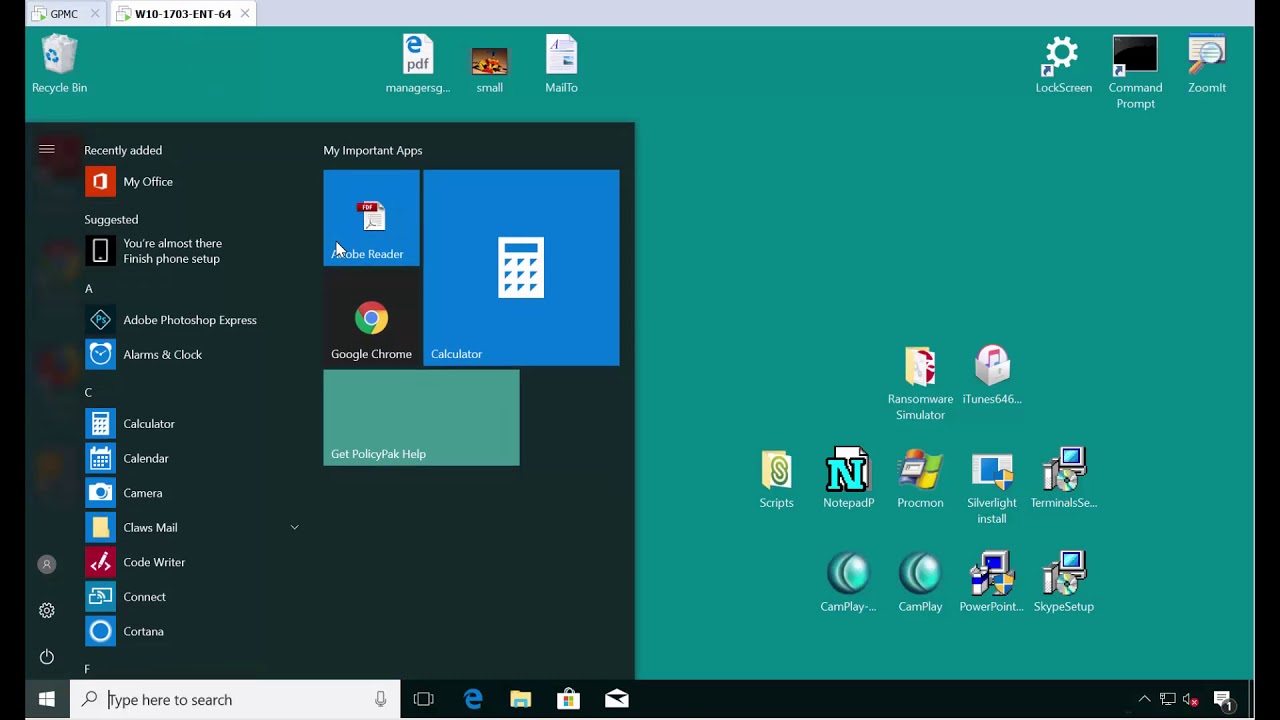Open the muted volume tray icon
1280x720 pixels.
coord(1190,700)
